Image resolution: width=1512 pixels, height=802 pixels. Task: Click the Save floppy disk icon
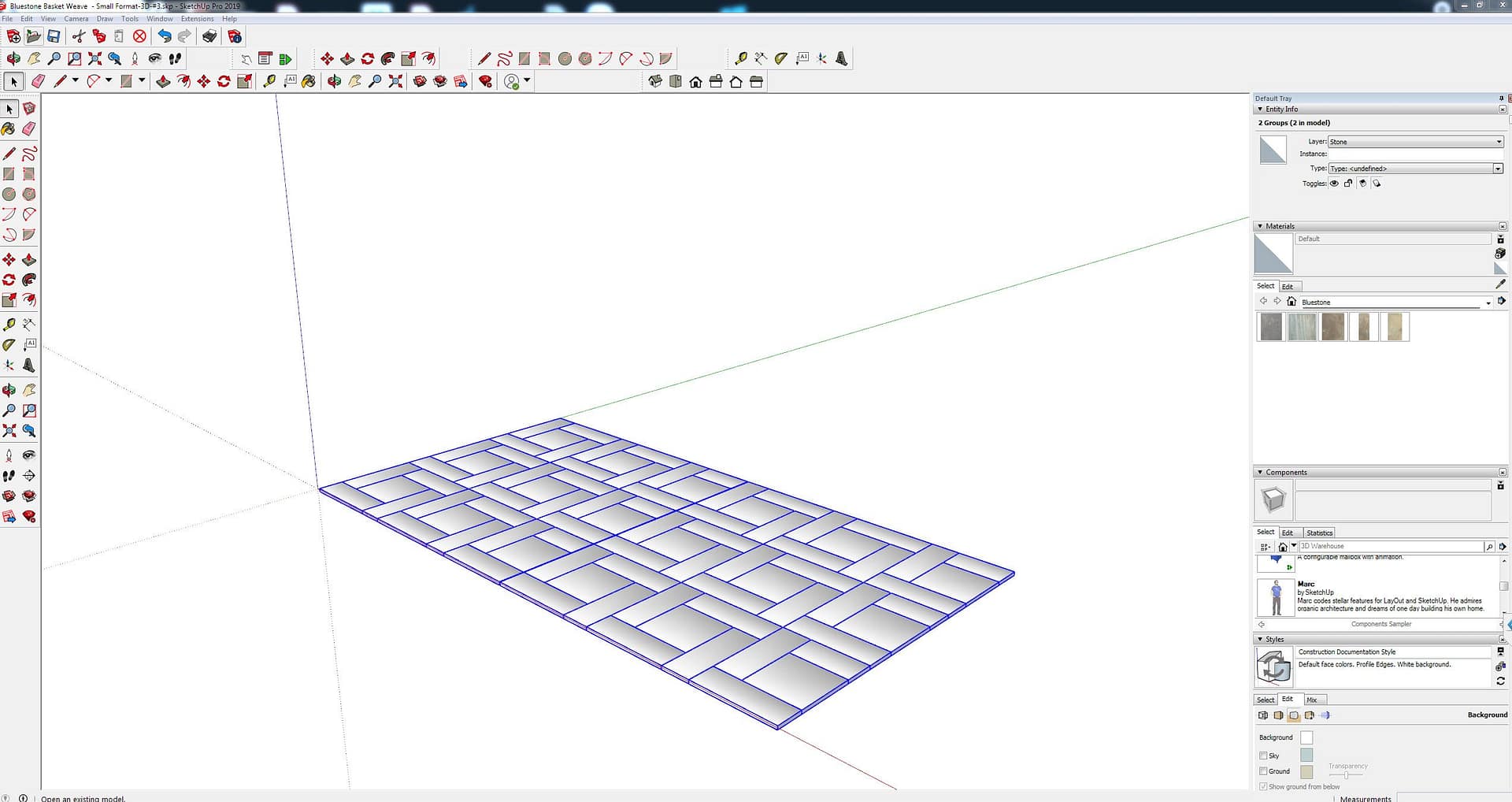54,36
